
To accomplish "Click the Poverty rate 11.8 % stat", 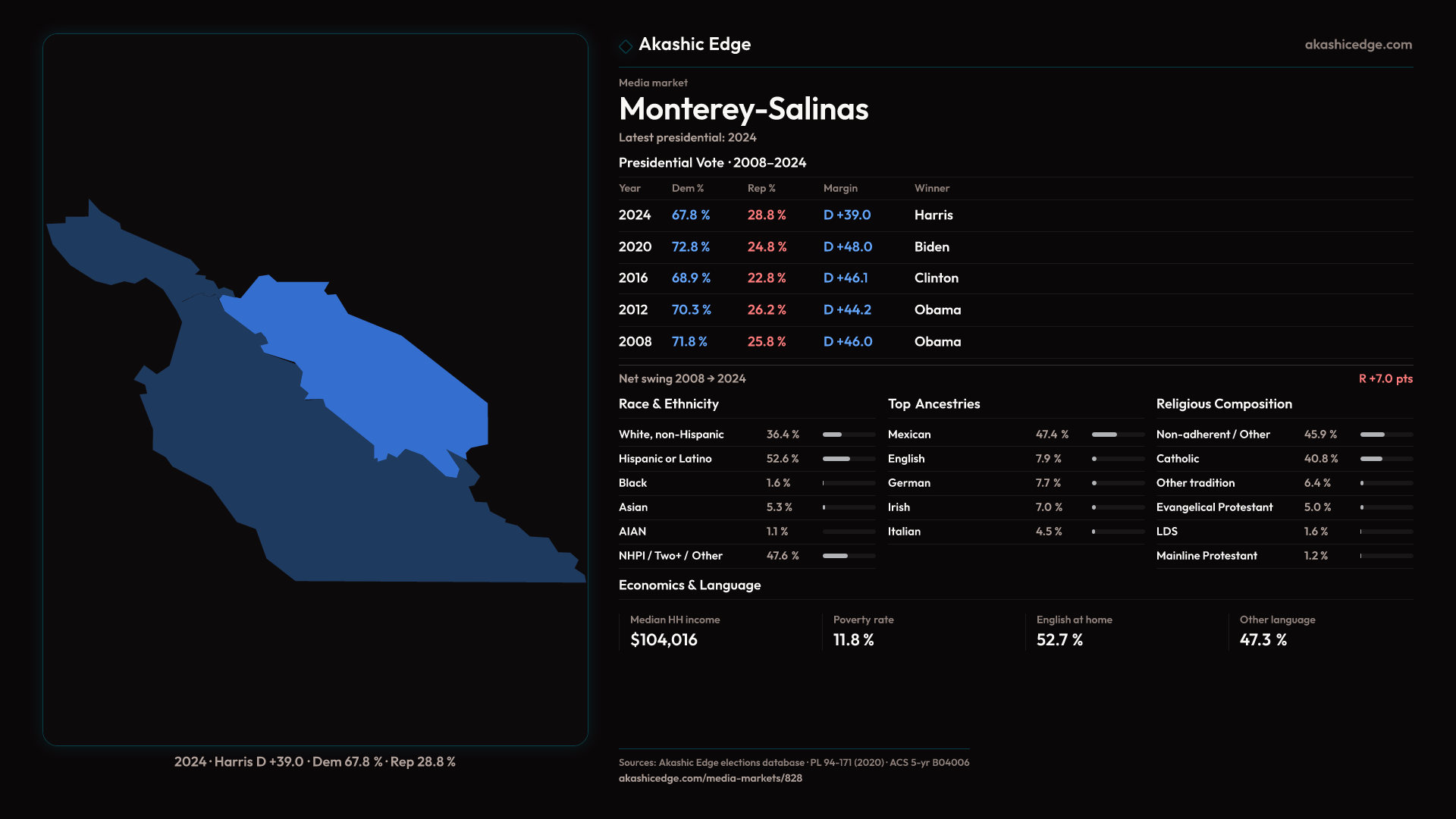I will pyautogui.click(x=853, y=640).
